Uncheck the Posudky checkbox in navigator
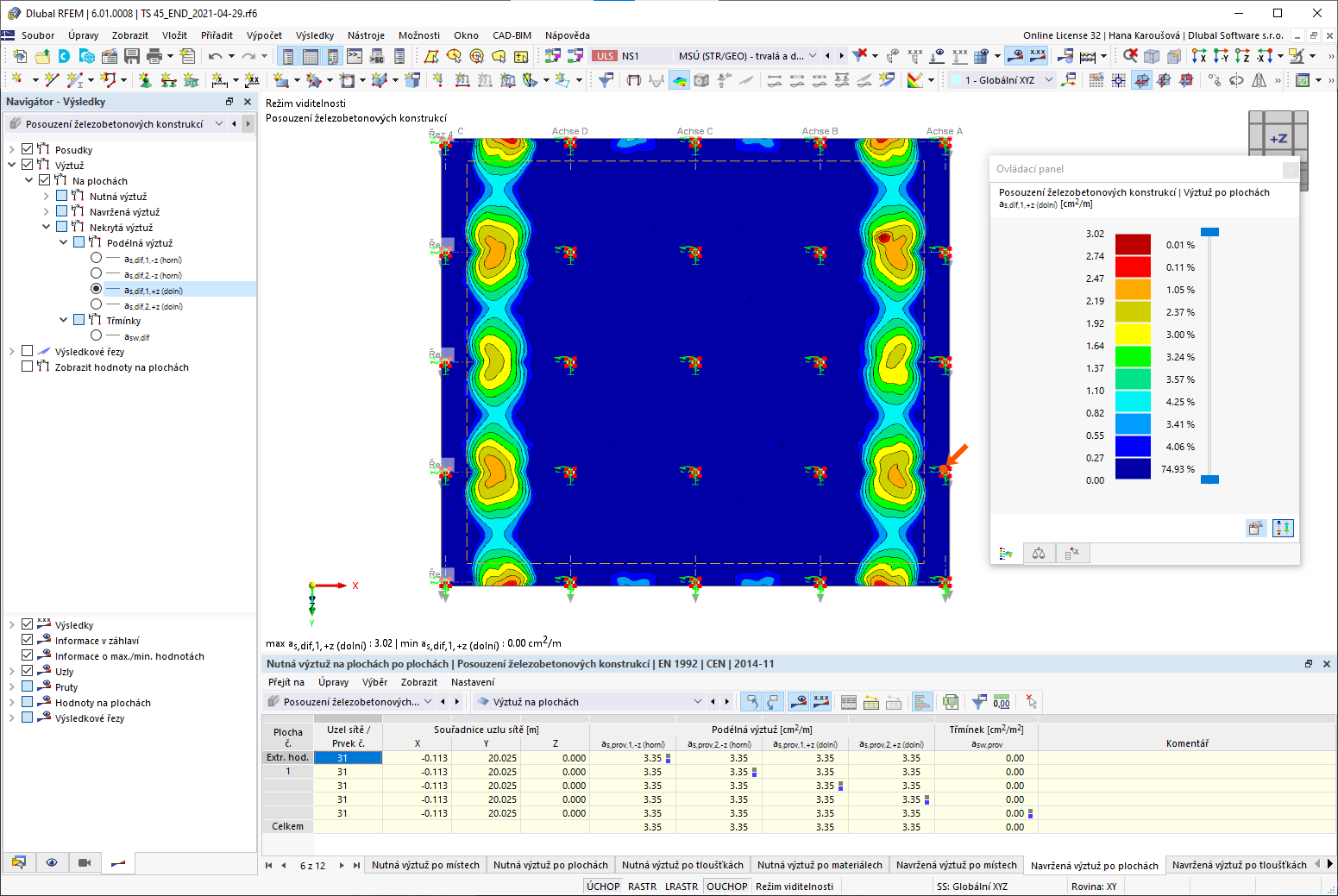Viewport: 1338px width, 896px height. click(x=28, y=149)
